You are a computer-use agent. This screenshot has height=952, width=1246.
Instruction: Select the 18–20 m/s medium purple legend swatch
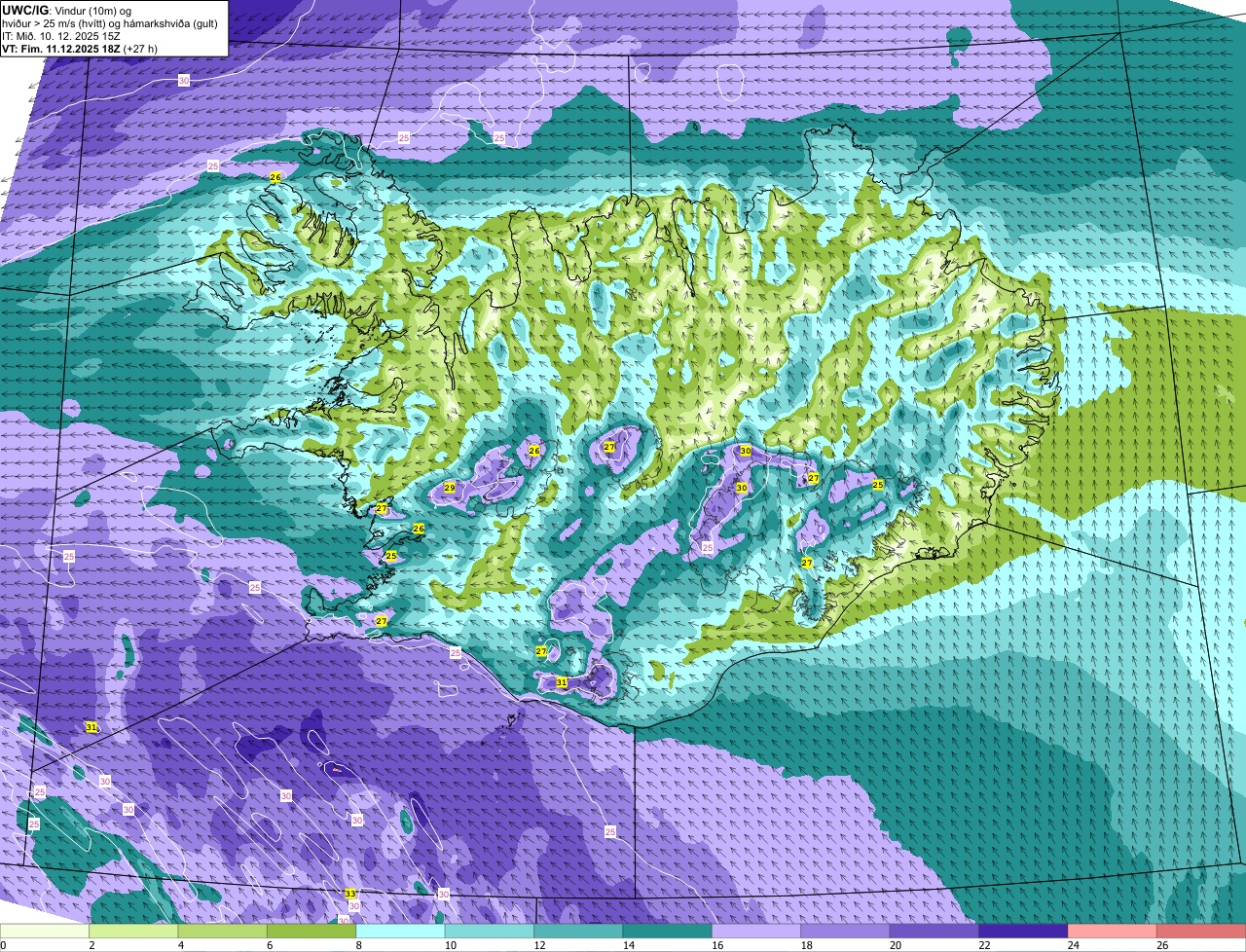[x=846, y=932]
